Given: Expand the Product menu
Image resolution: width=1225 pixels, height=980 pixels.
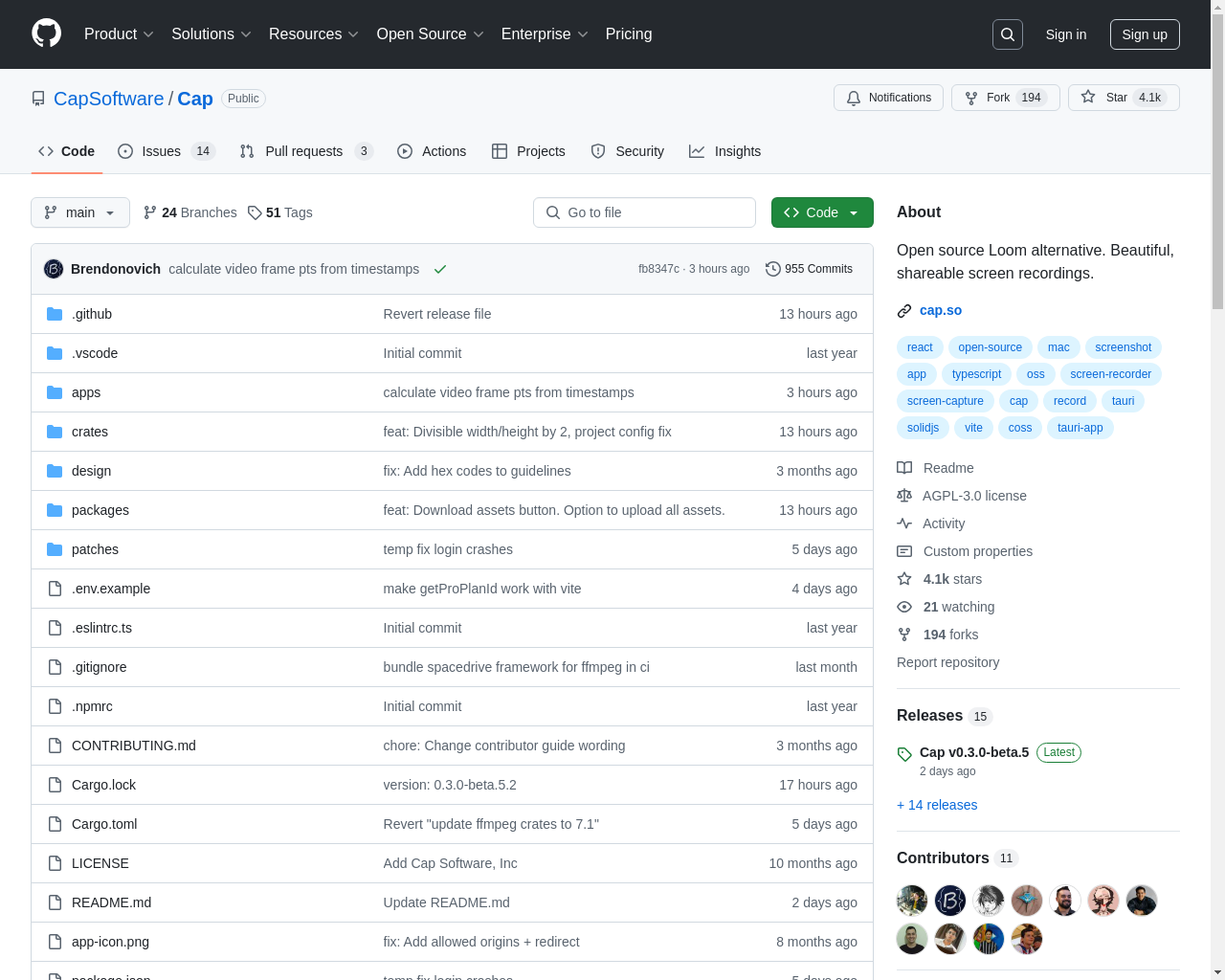Looking at the screenshot, I should [119, 34].
